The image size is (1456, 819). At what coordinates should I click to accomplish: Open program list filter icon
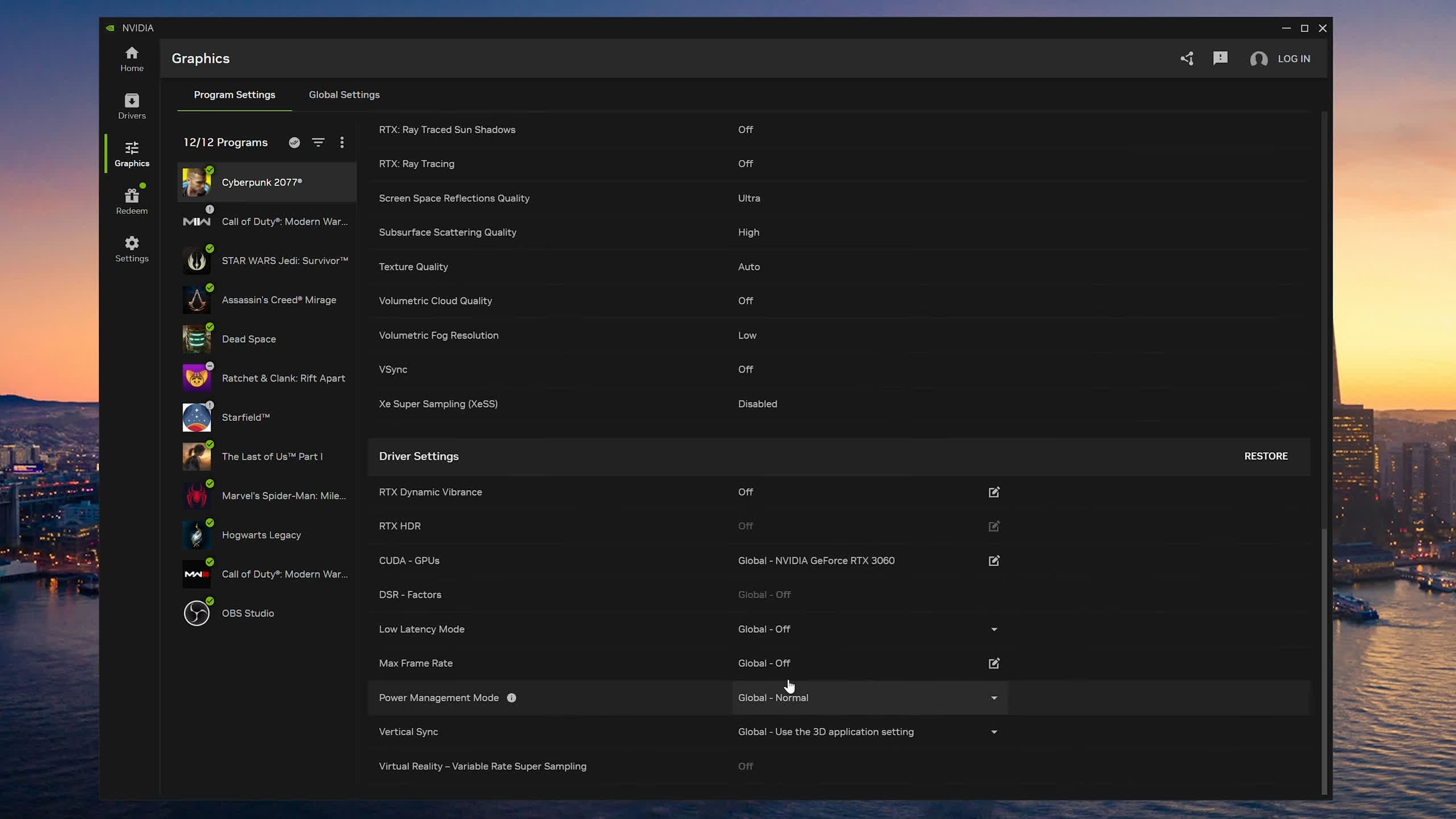coord(318,142)
